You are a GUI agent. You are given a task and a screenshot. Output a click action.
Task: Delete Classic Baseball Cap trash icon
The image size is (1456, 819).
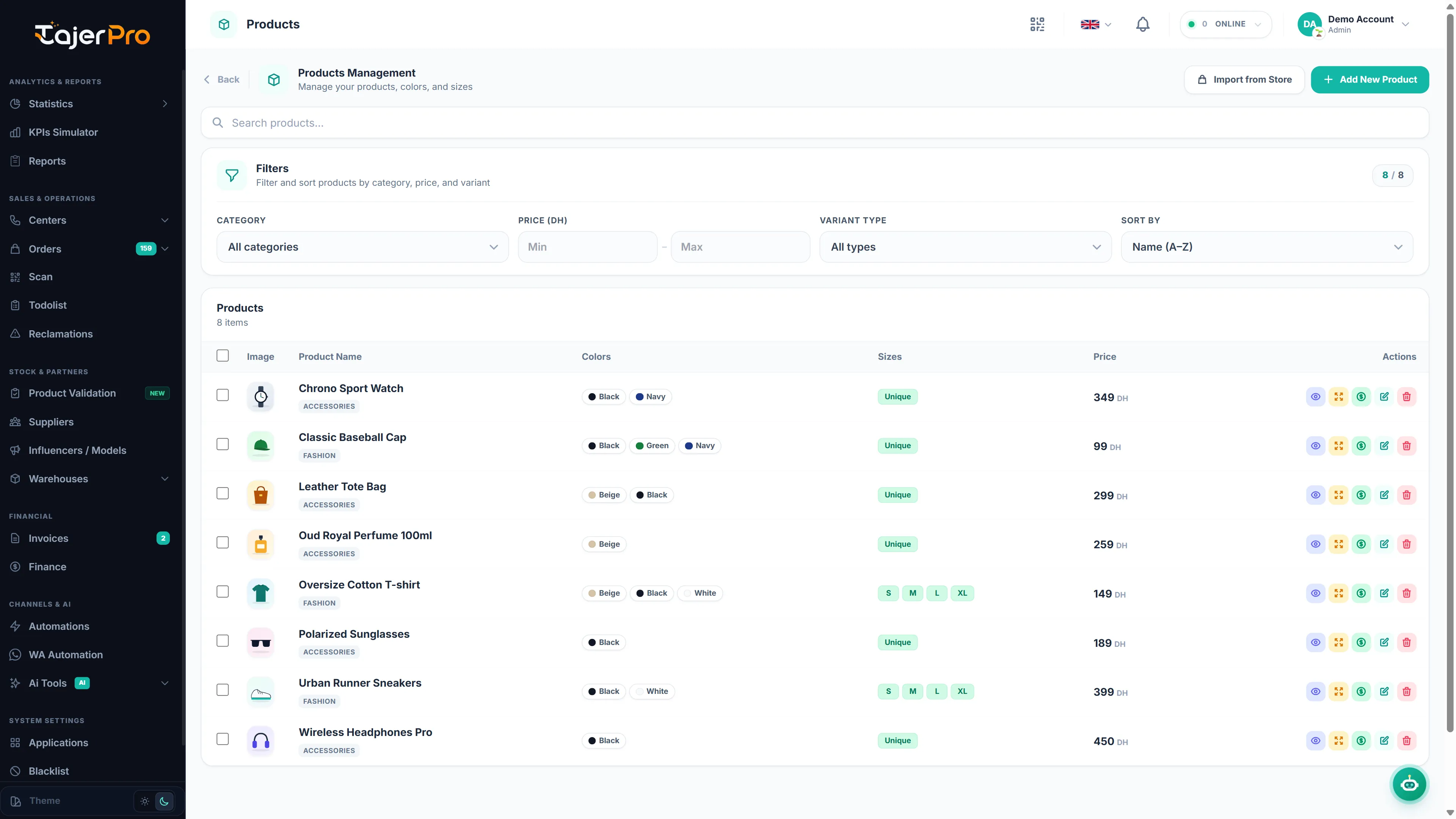point(1407,446)
